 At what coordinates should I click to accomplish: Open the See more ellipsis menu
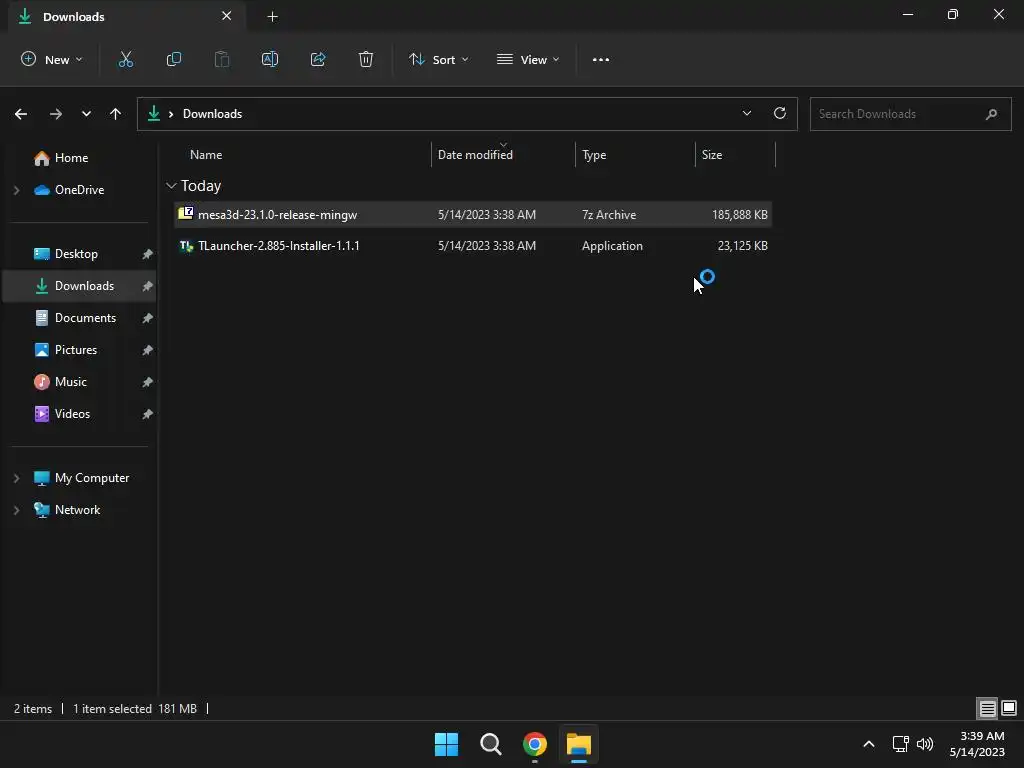point(601,59)
